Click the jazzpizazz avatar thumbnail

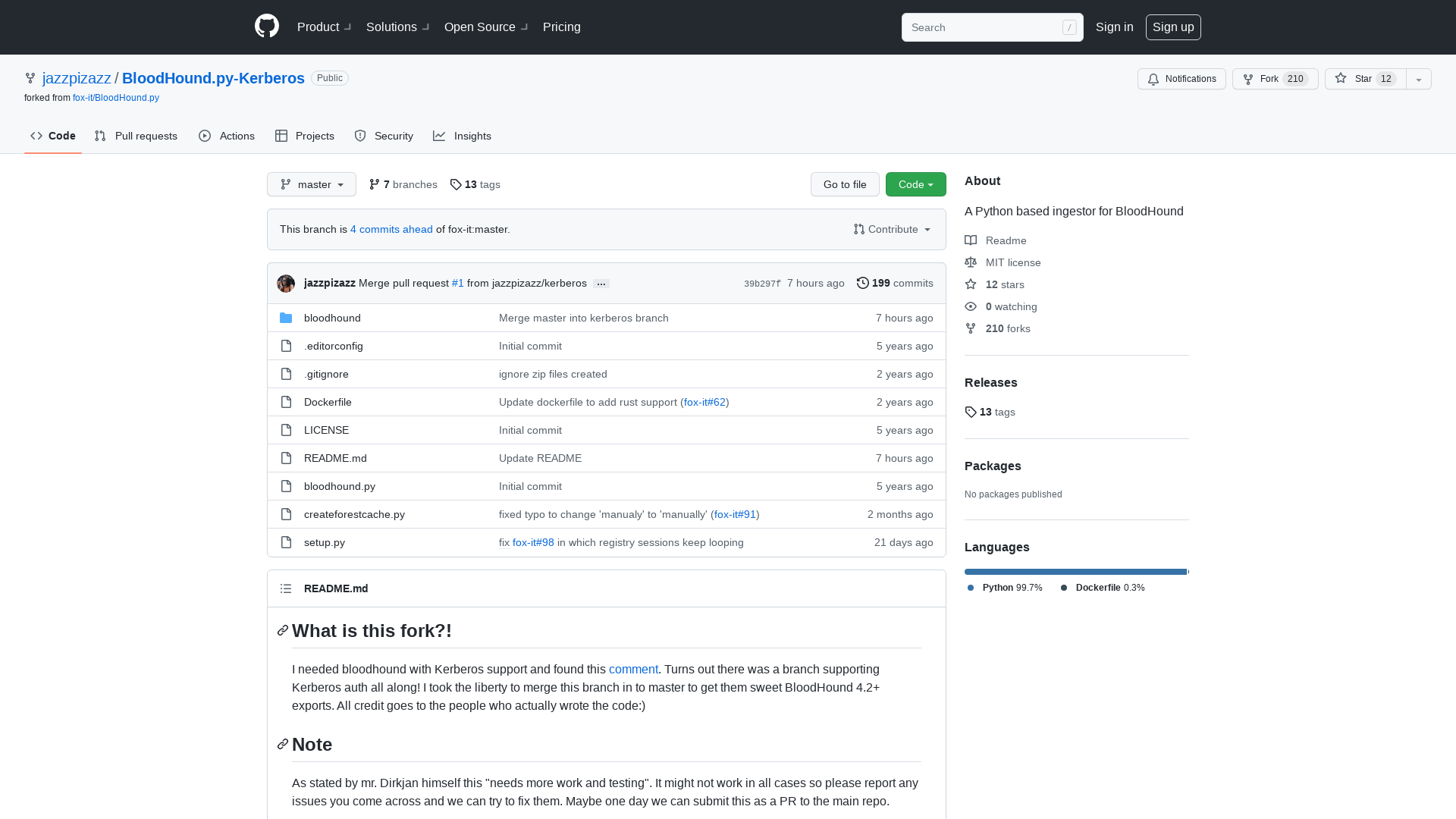286,283
